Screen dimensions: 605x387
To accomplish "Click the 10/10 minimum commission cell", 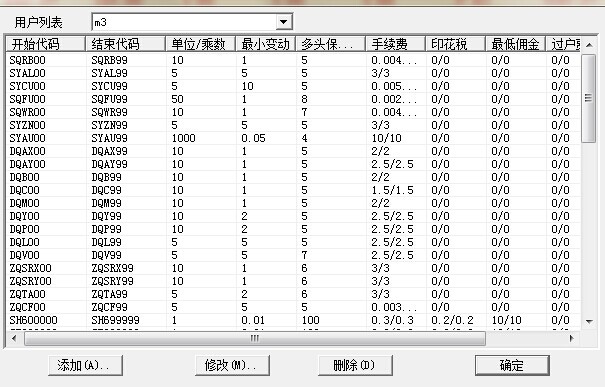I will (x=506, y=320).
